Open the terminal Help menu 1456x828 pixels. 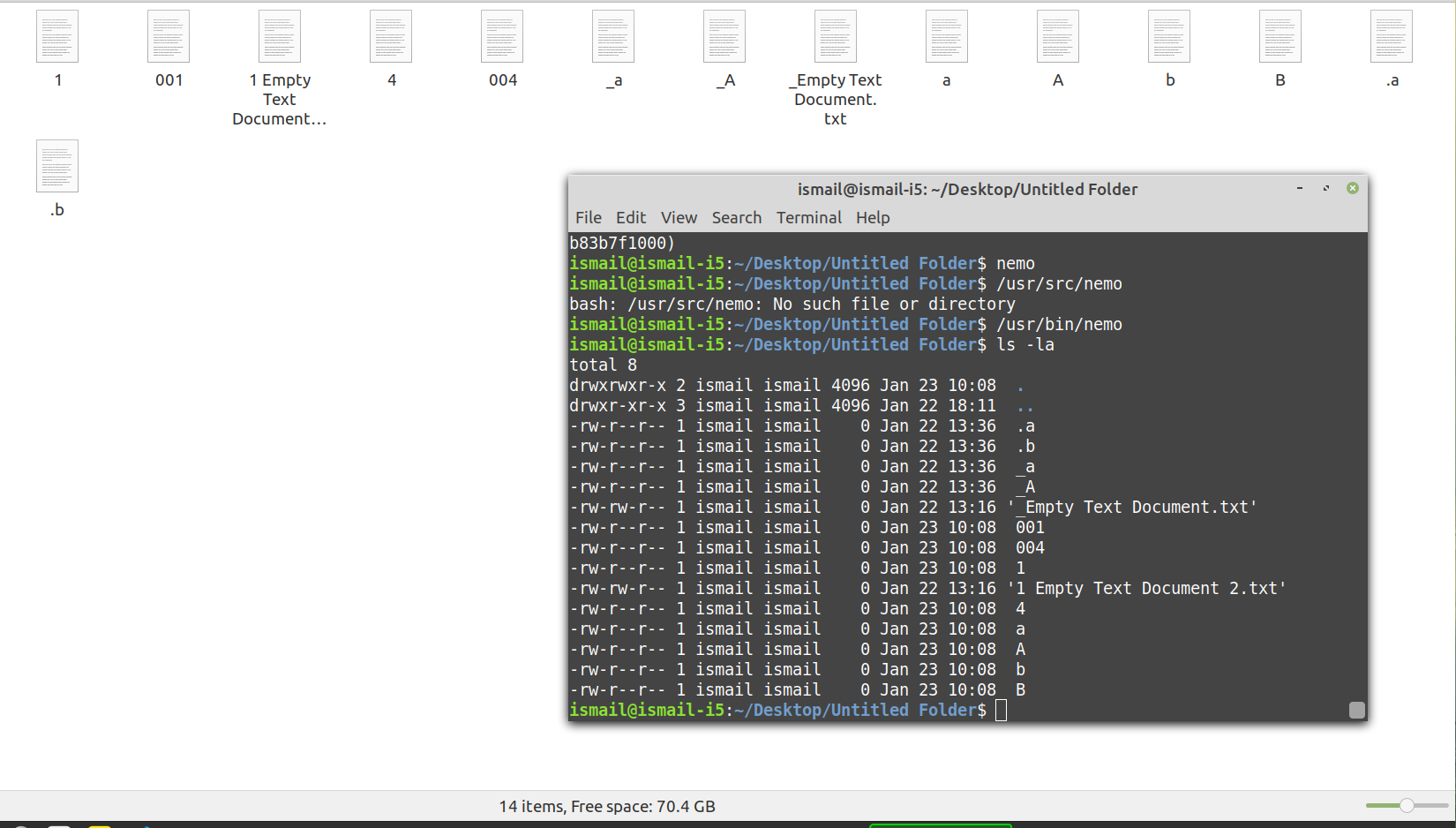(873, 218)
